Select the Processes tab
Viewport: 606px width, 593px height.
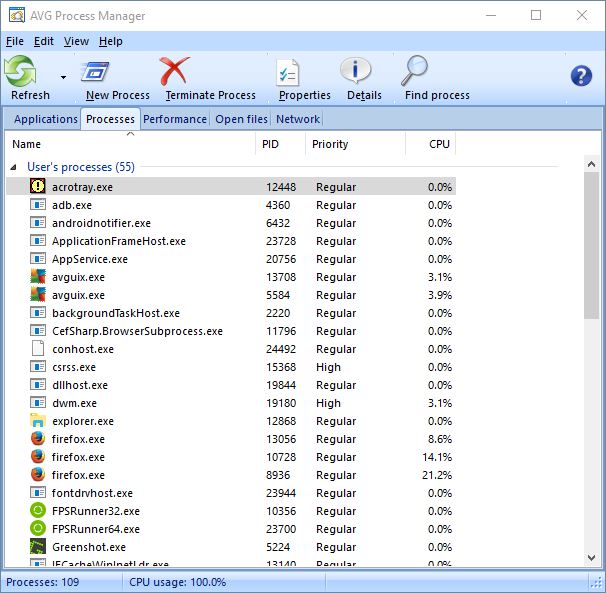pos(110,119)
